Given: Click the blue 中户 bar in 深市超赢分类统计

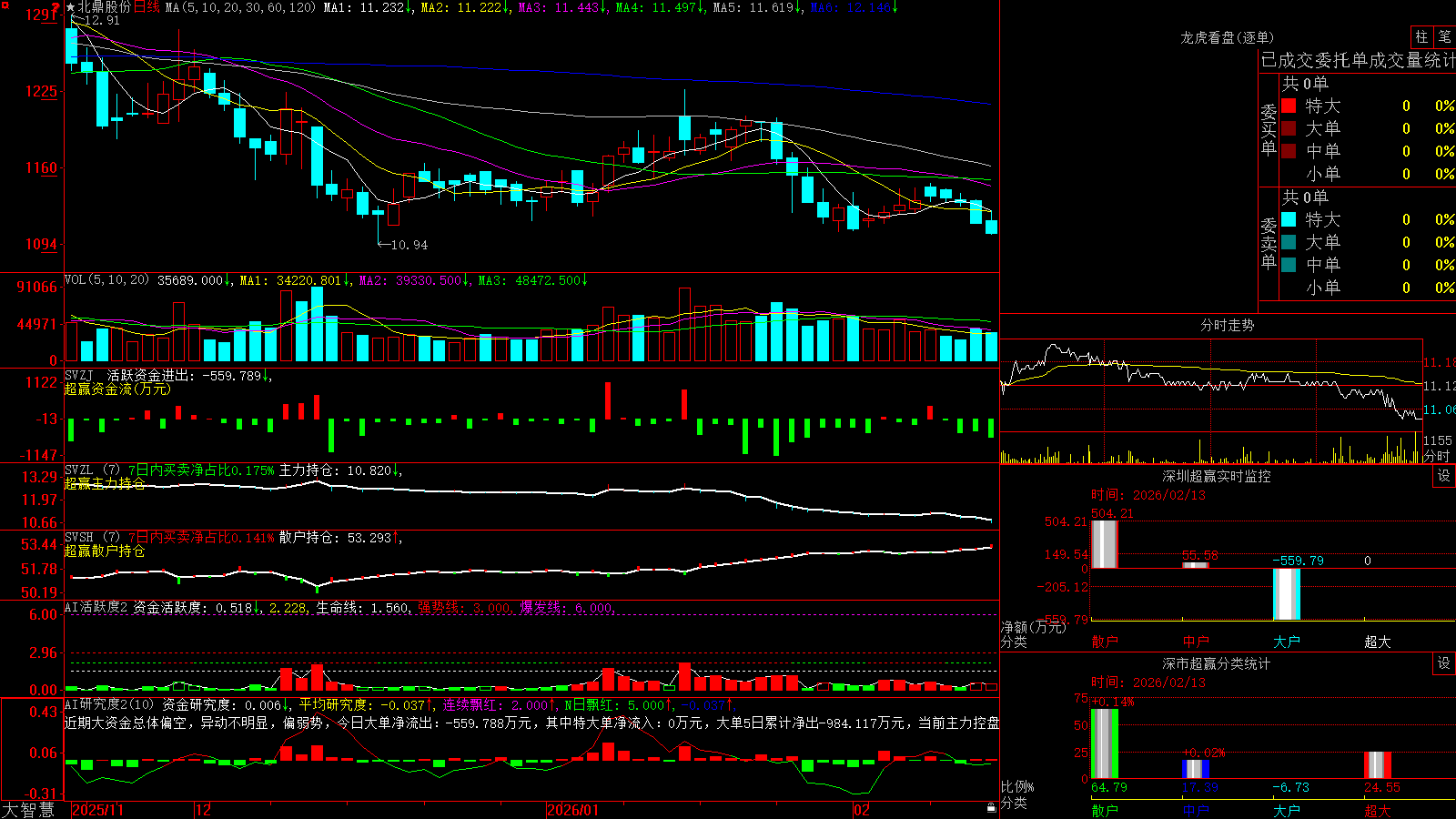Looking at the screenshot, I should 1195,769.
